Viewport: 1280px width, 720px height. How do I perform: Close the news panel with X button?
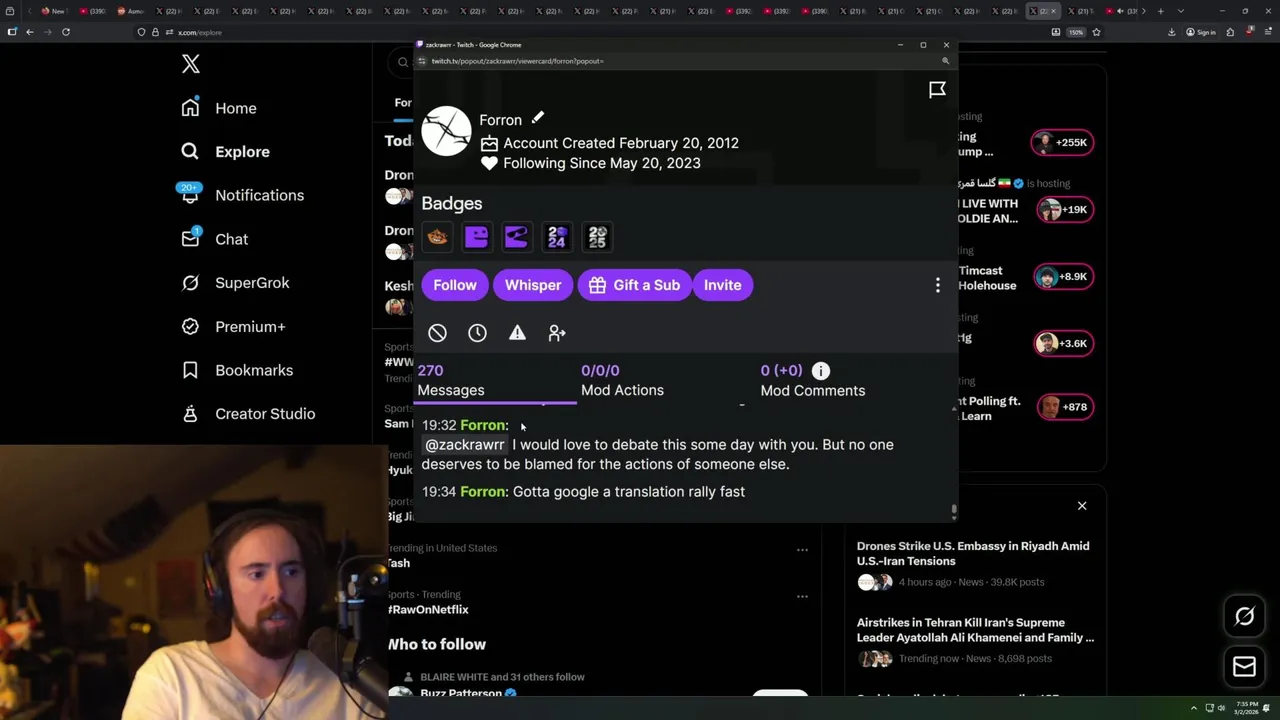click(1082, 506)
